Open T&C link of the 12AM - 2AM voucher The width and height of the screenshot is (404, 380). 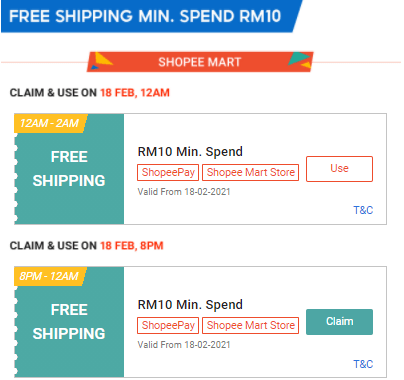click(363, 210)
